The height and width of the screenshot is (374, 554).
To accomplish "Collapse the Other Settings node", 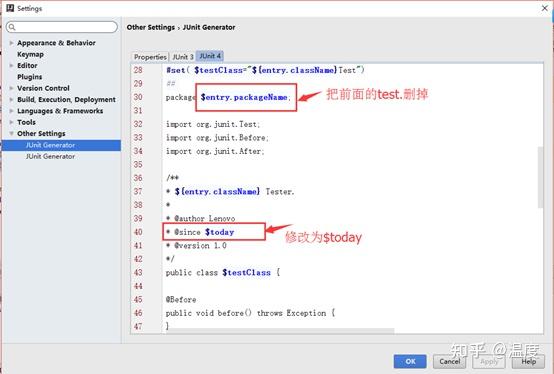I will point(12,133).
